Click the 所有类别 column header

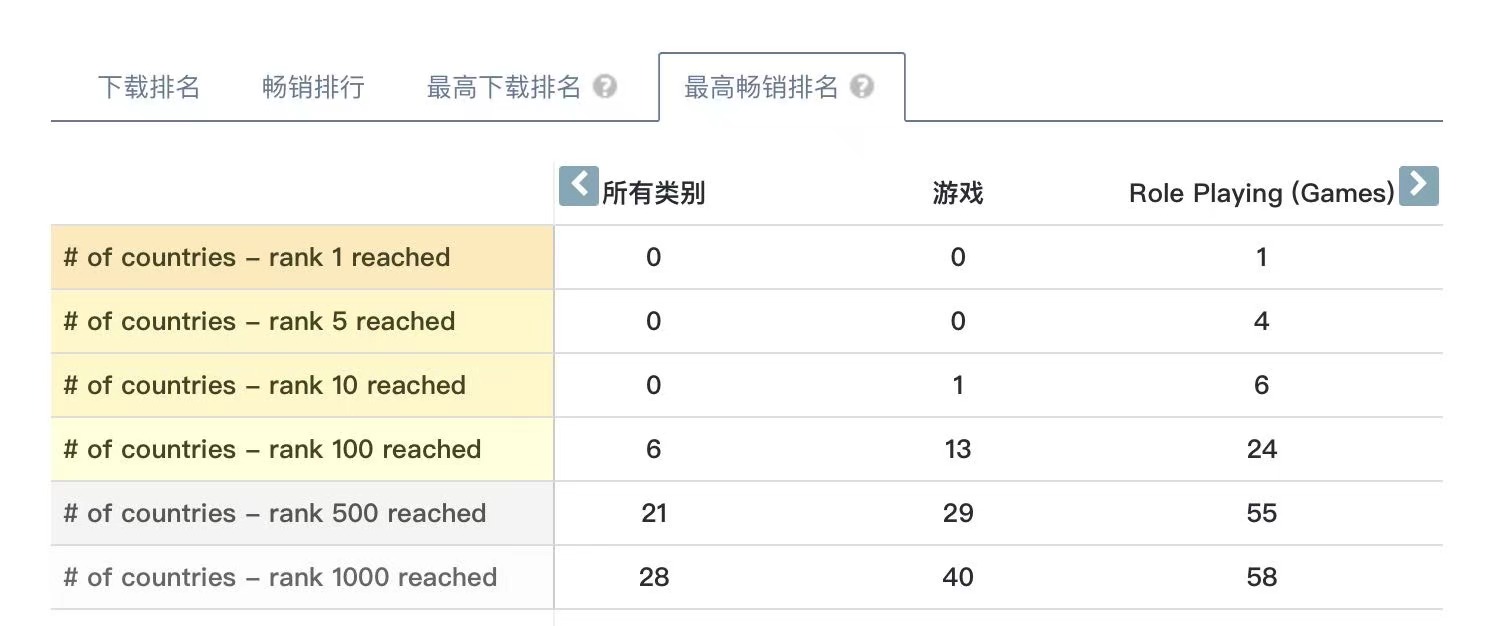(654, 193)
